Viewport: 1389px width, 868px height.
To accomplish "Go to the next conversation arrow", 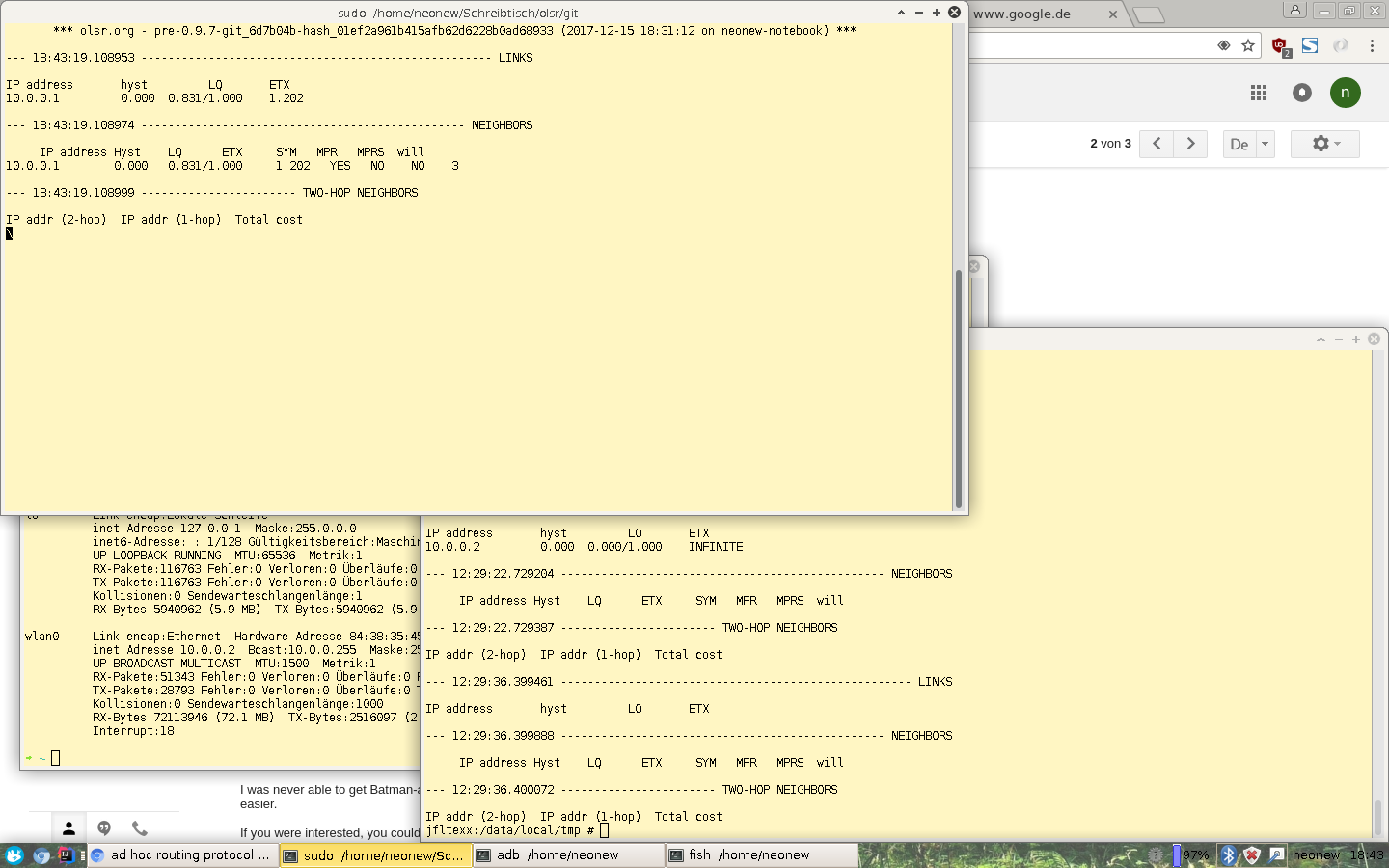I will pyautogui.click(x=1190, y=144).
